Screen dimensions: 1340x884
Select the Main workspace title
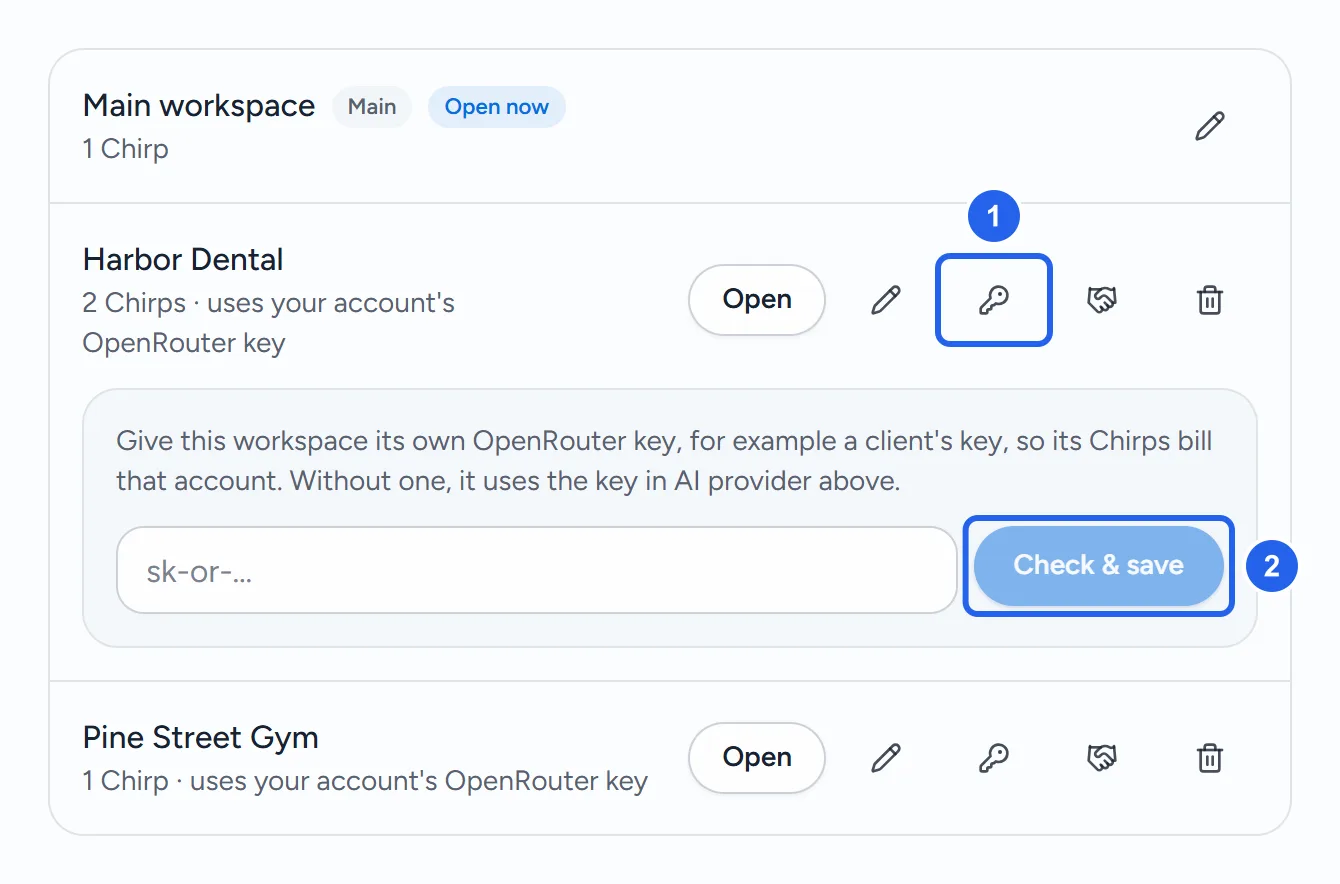coord(199,106)
